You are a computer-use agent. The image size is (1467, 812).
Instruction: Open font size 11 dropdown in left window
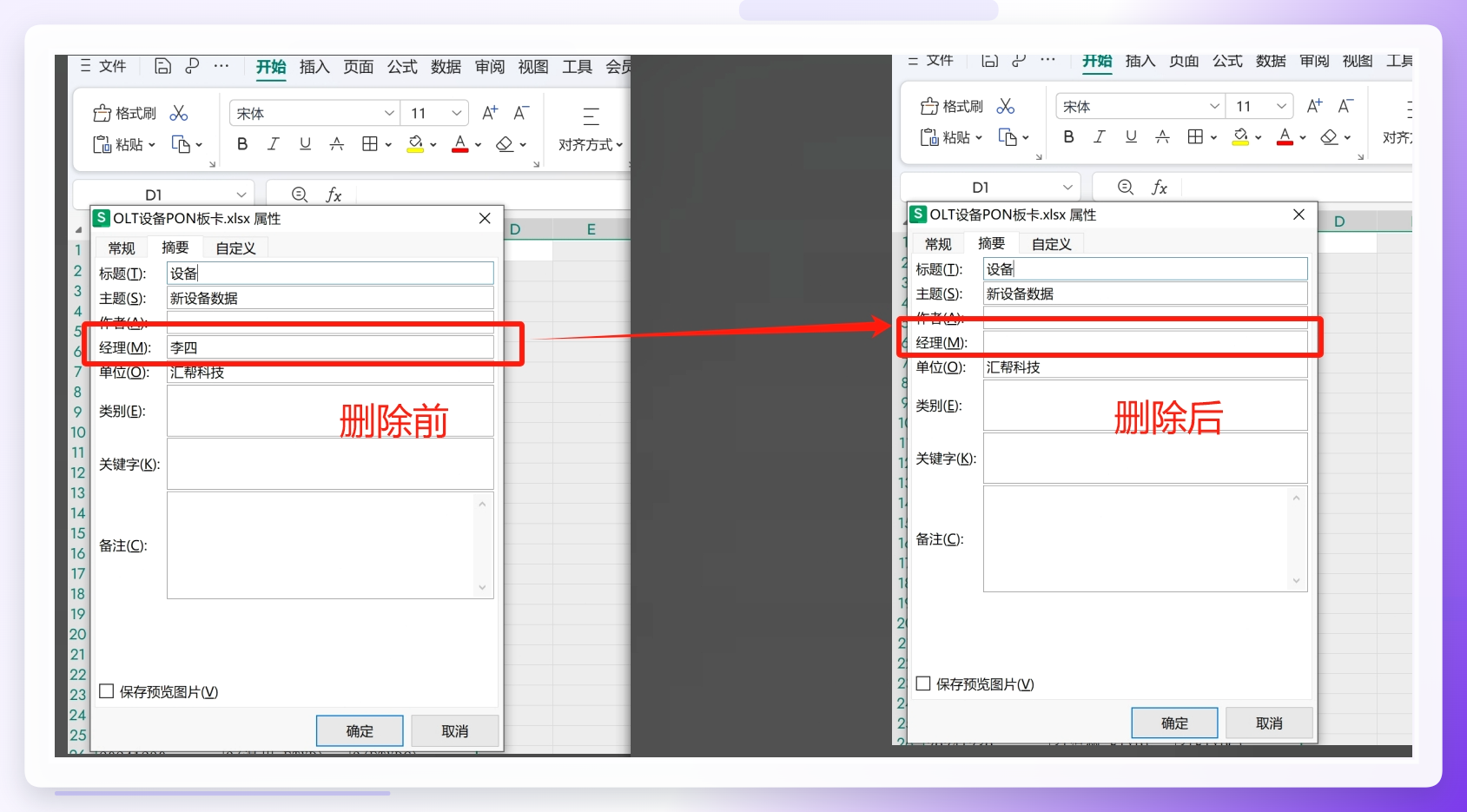tap(457, 113)
